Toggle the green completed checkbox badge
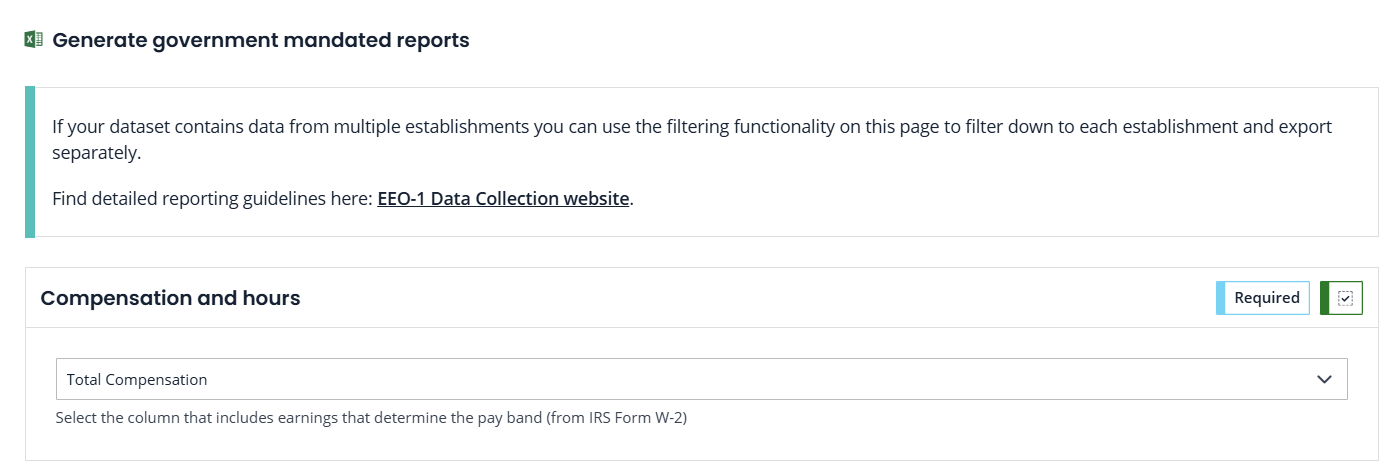This screenshot has width=1395, height=476. 1341,298
